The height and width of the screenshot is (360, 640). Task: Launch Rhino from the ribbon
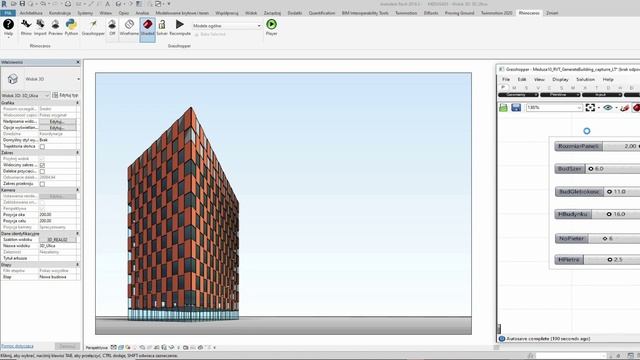point(26,27)
